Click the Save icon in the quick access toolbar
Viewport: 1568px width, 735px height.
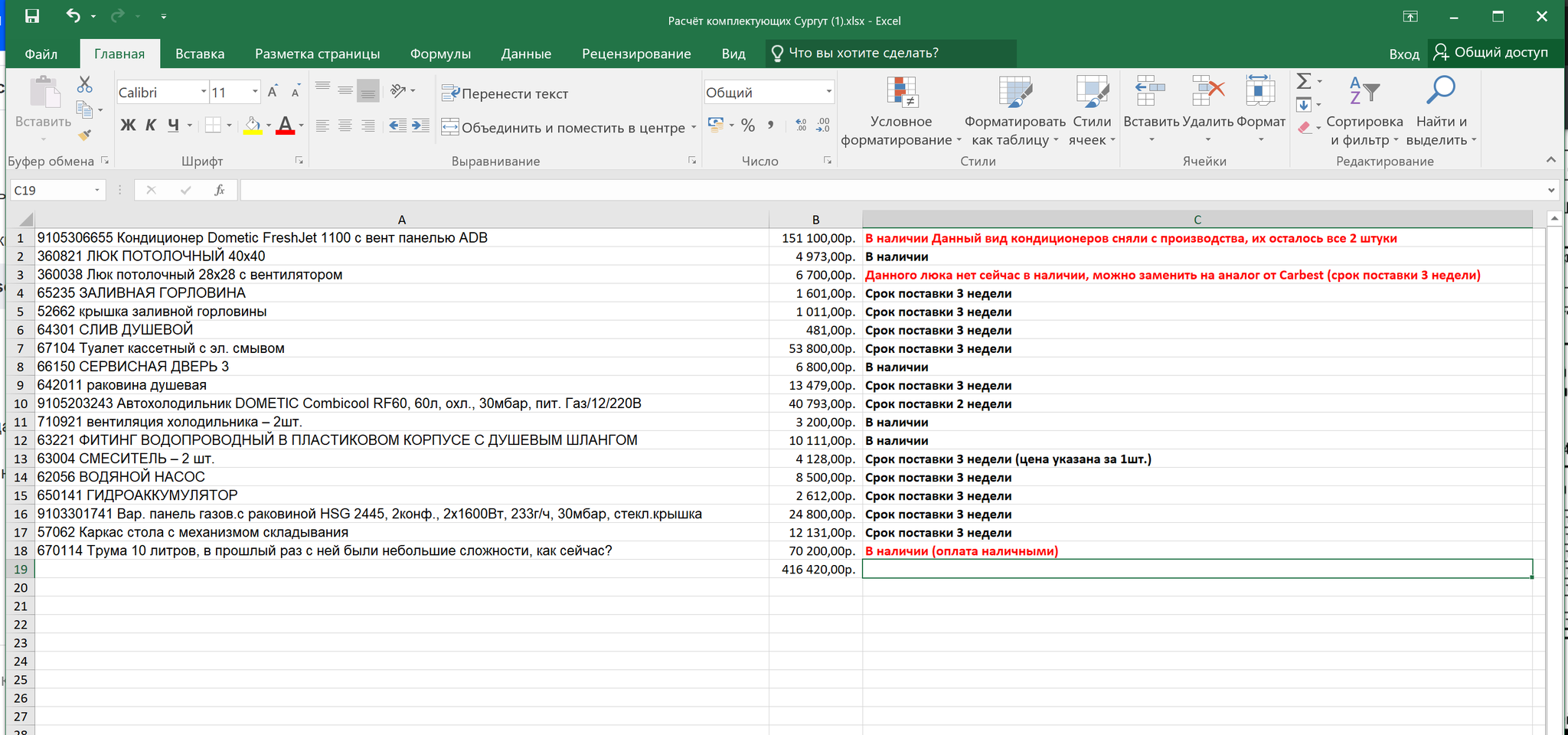point(32,16)
